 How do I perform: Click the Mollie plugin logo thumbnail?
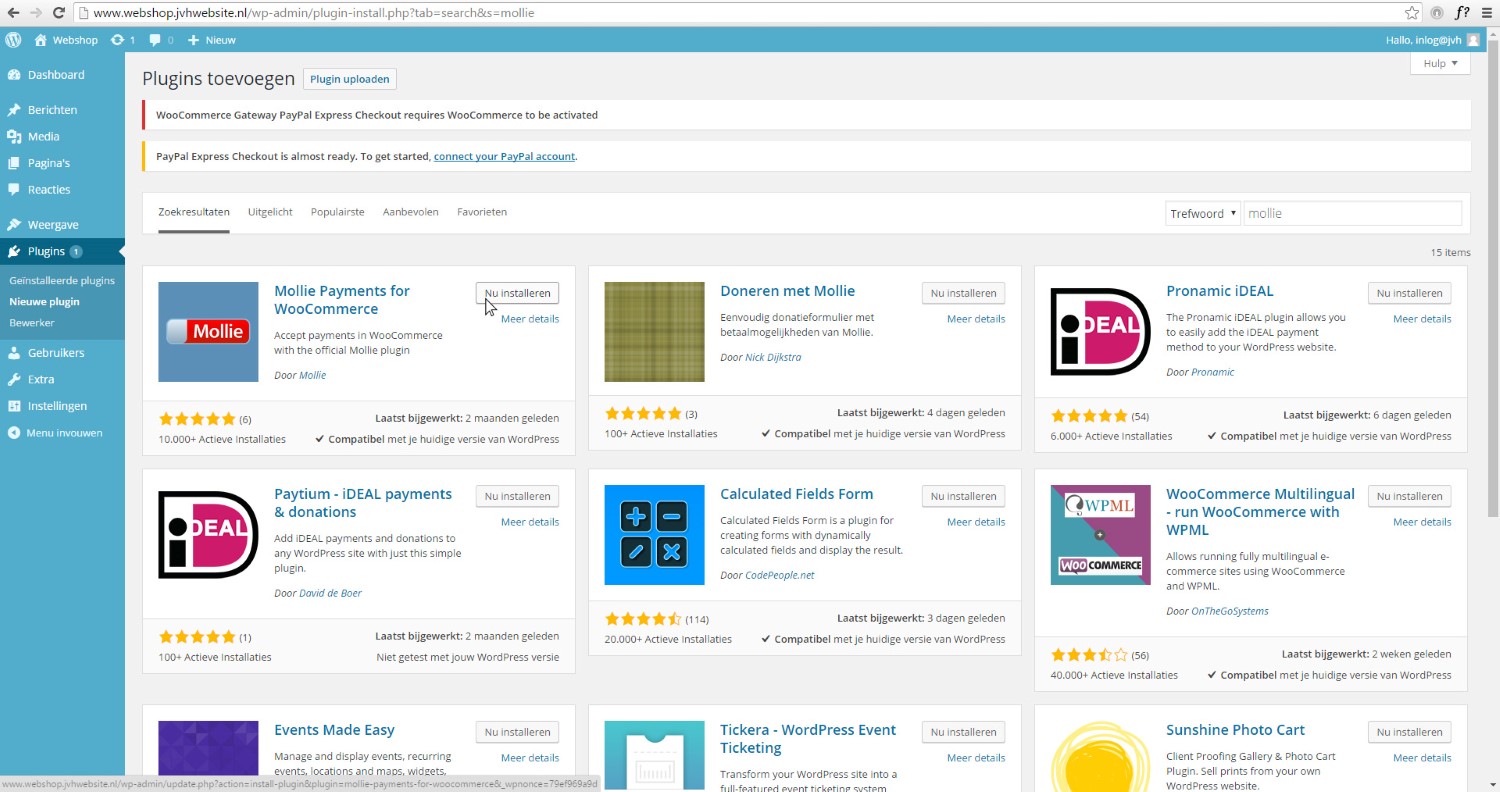(x=208, y=332)
